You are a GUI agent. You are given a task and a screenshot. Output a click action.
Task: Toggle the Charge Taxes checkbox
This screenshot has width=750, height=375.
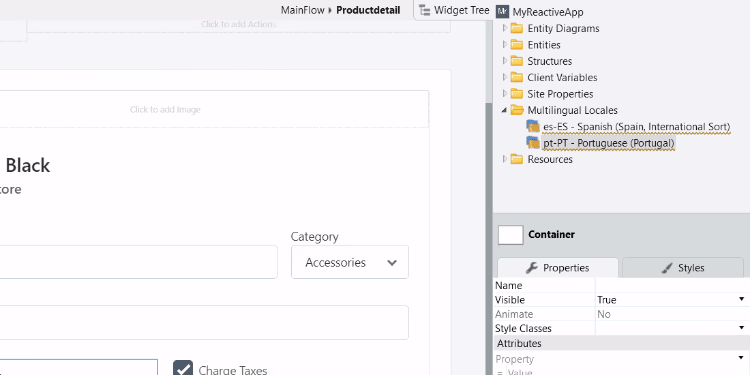[x=183, y=368]
